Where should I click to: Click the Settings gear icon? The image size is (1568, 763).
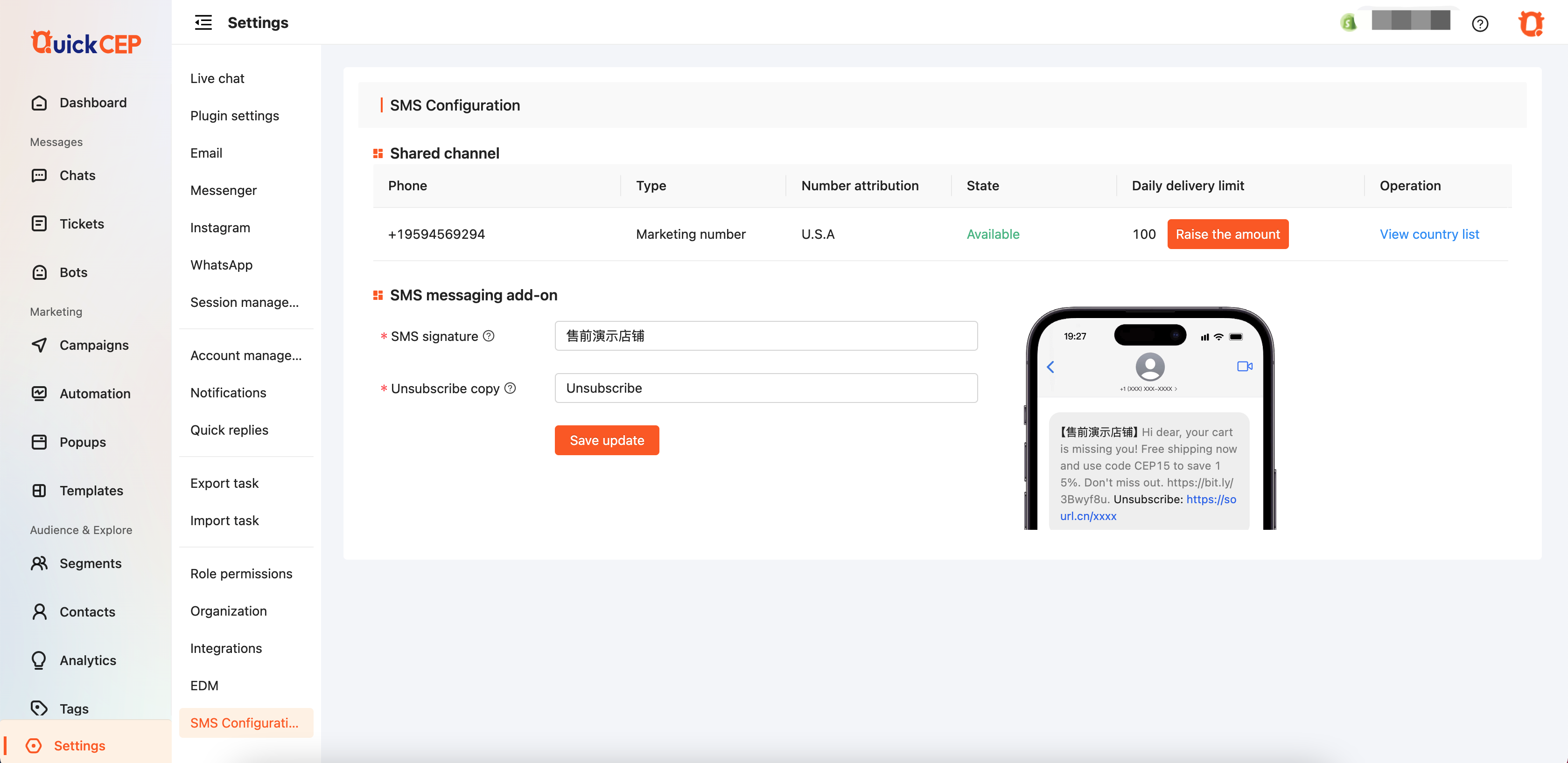(x=34, y=746)
